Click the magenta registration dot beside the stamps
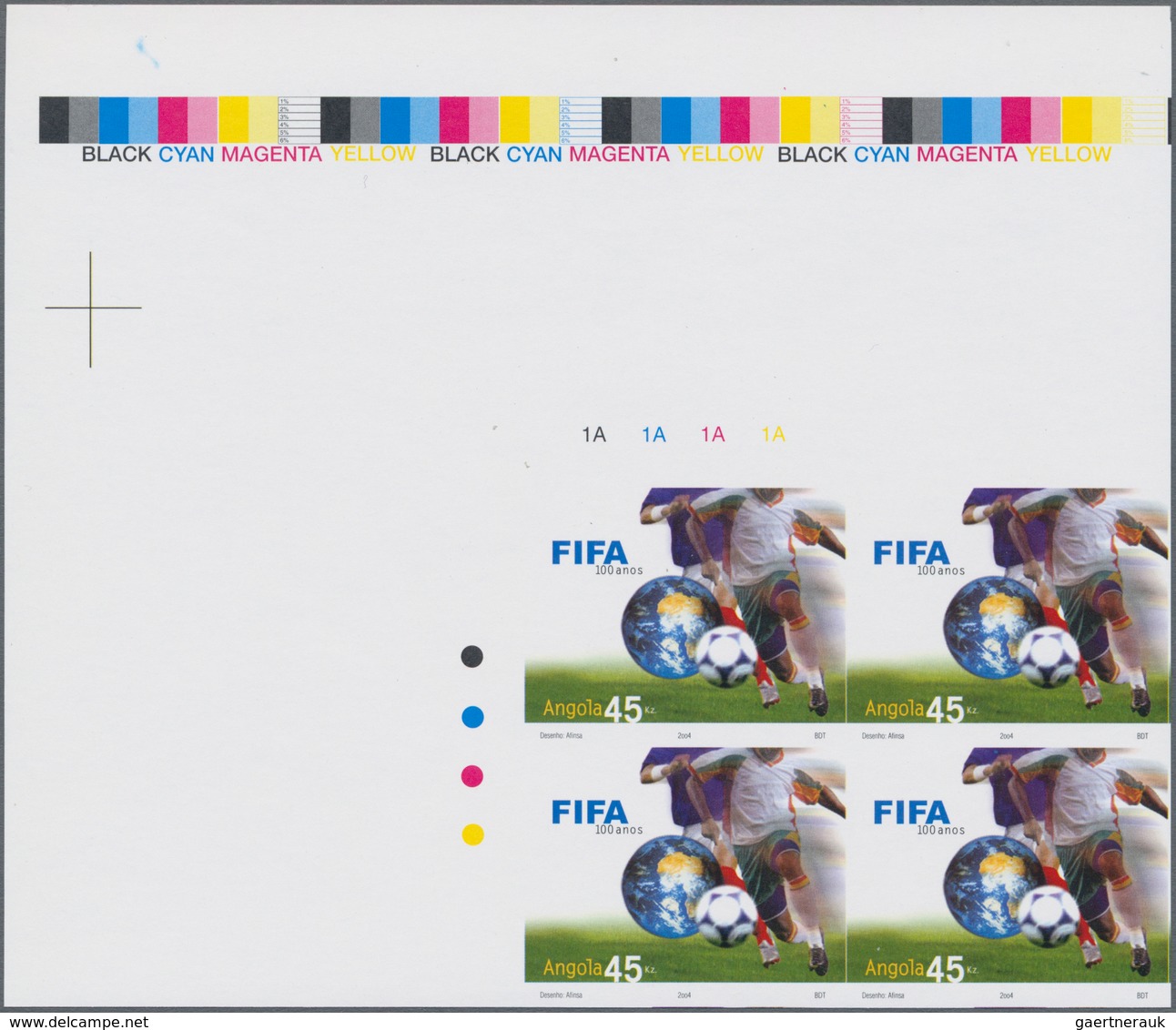Image resolution: width=1176 pixels, height=1030 pixels. tap(471, 776)
